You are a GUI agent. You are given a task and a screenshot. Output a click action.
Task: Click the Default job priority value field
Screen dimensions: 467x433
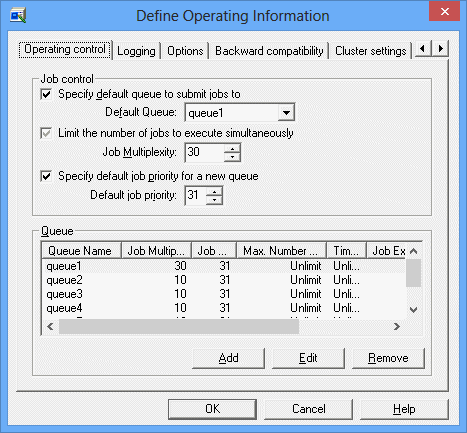(x=195, y=195)
